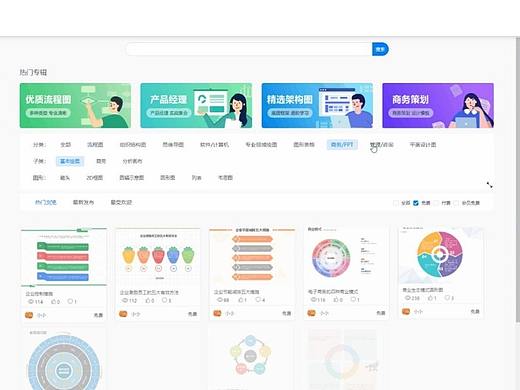Select 四格示意图 shape filter
The width and height of the screenshot is (520, 390).
point(132,178)
